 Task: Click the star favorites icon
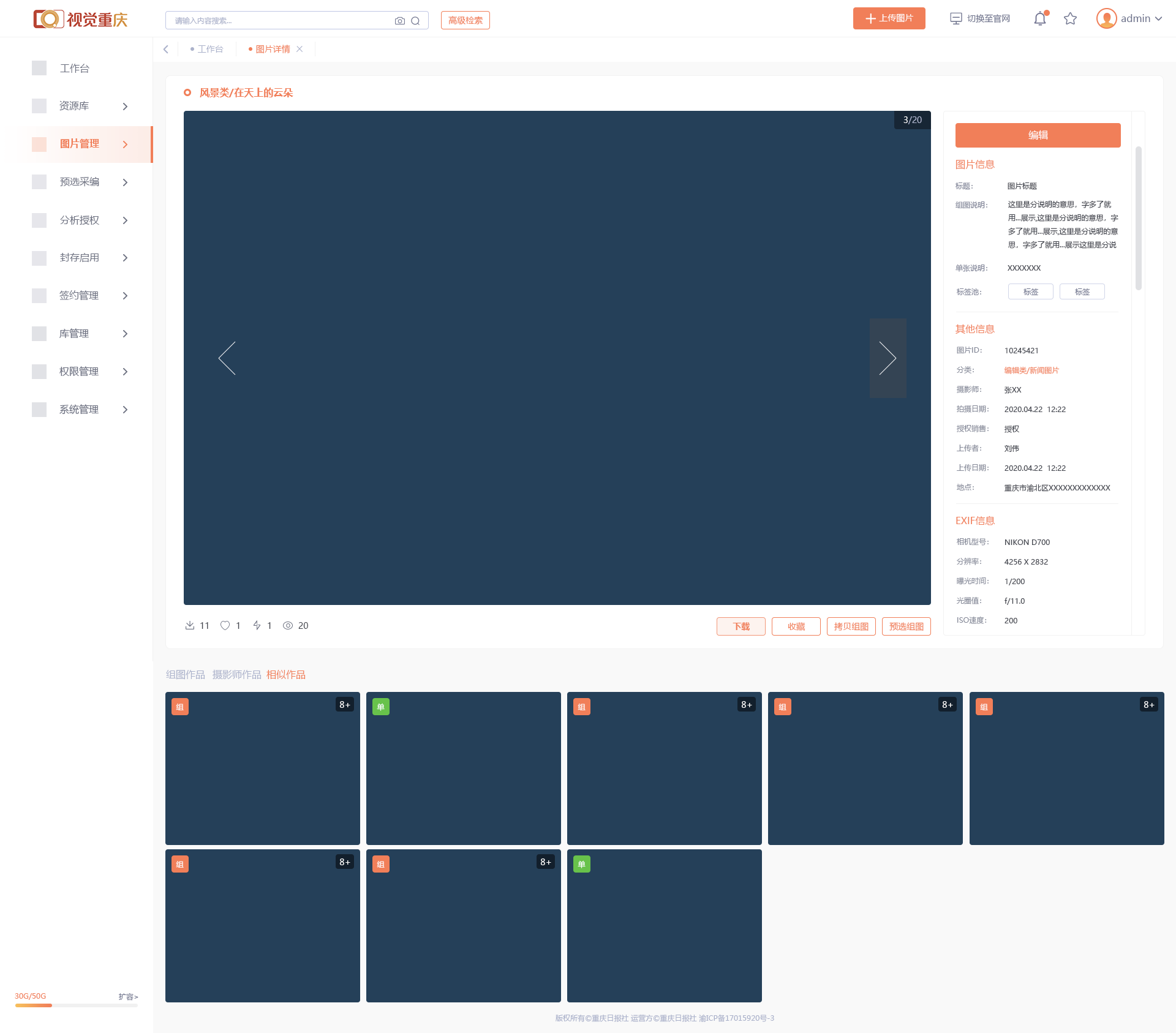click(1070, 19)
